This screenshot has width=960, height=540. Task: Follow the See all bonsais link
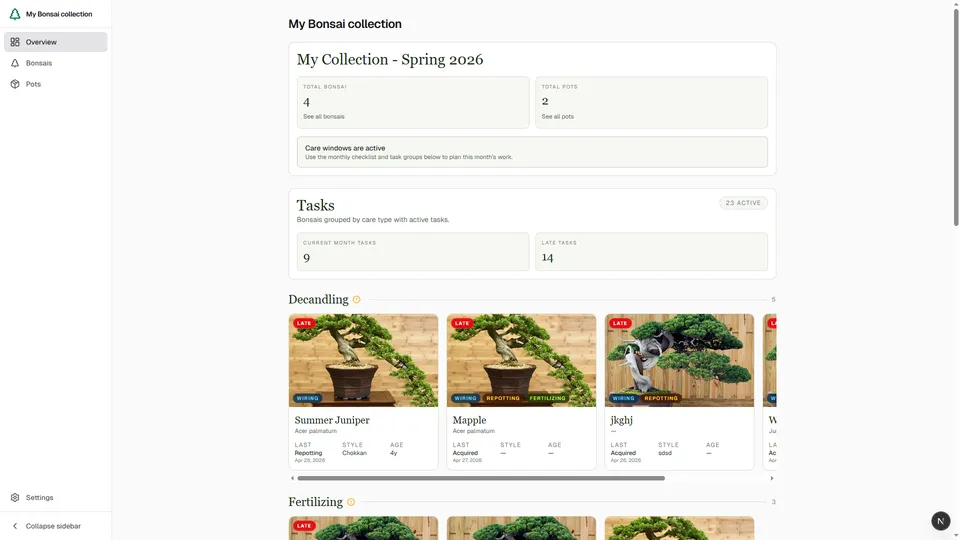[x=323, y=116]
